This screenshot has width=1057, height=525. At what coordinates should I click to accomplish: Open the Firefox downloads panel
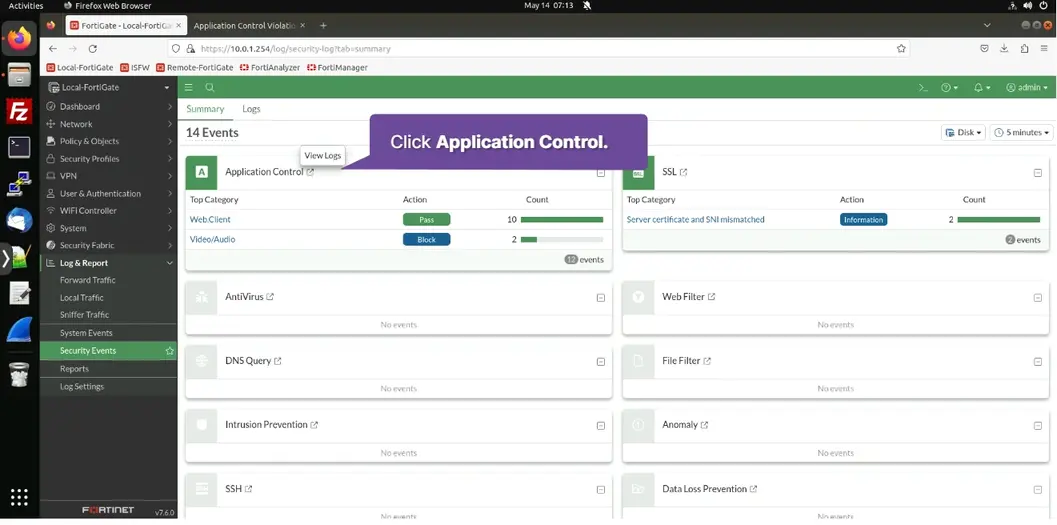coord(1004,49)
